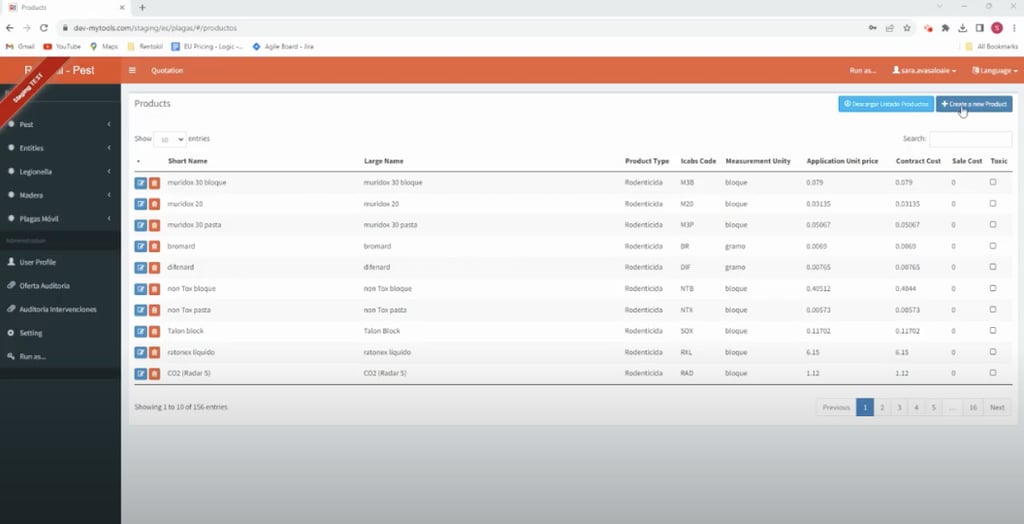
Task: Edit ratonex liquido entry
Action: [140, 353]
